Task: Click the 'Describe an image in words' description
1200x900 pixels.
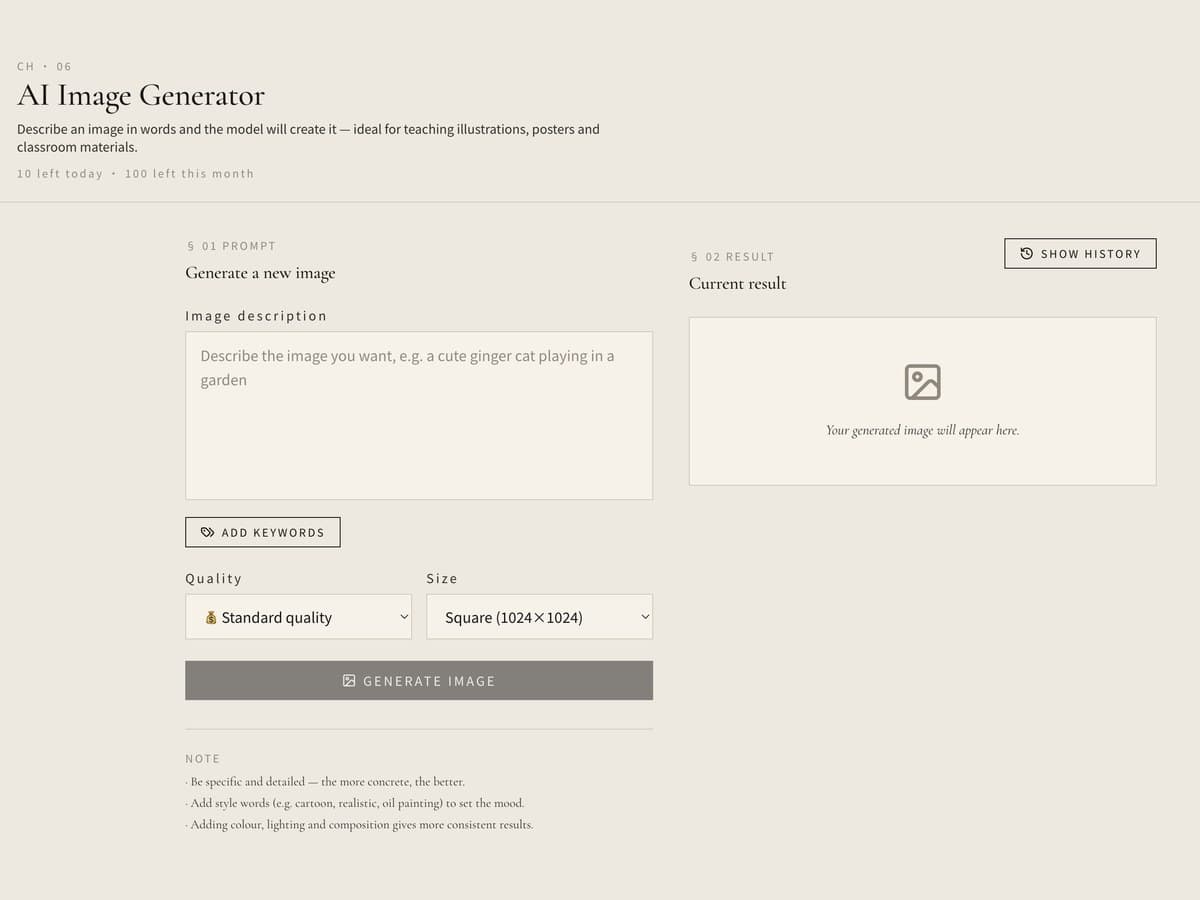Action: click(308, 138)
